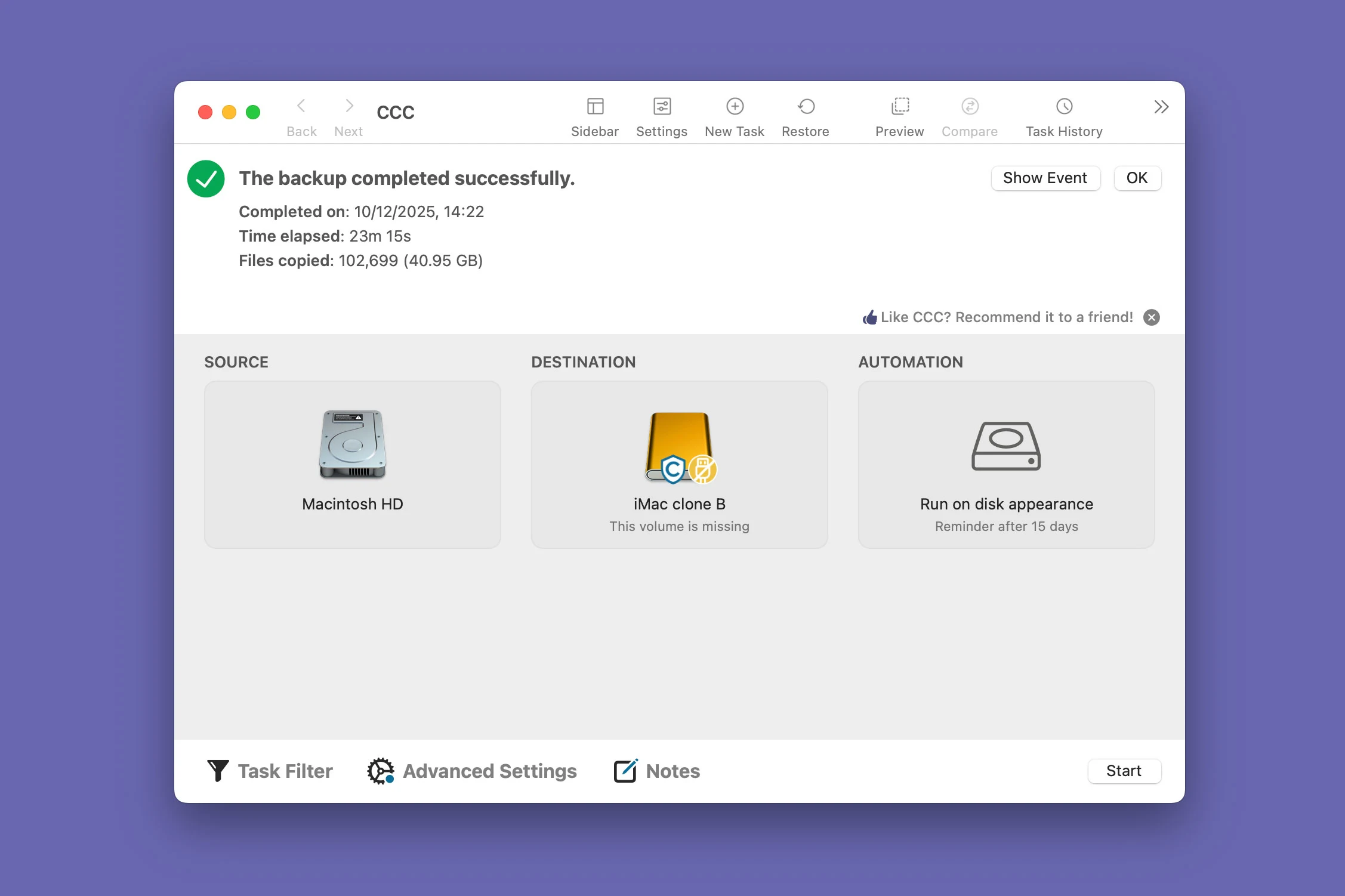Click the Show Event button

click(x=1045, y=178)
